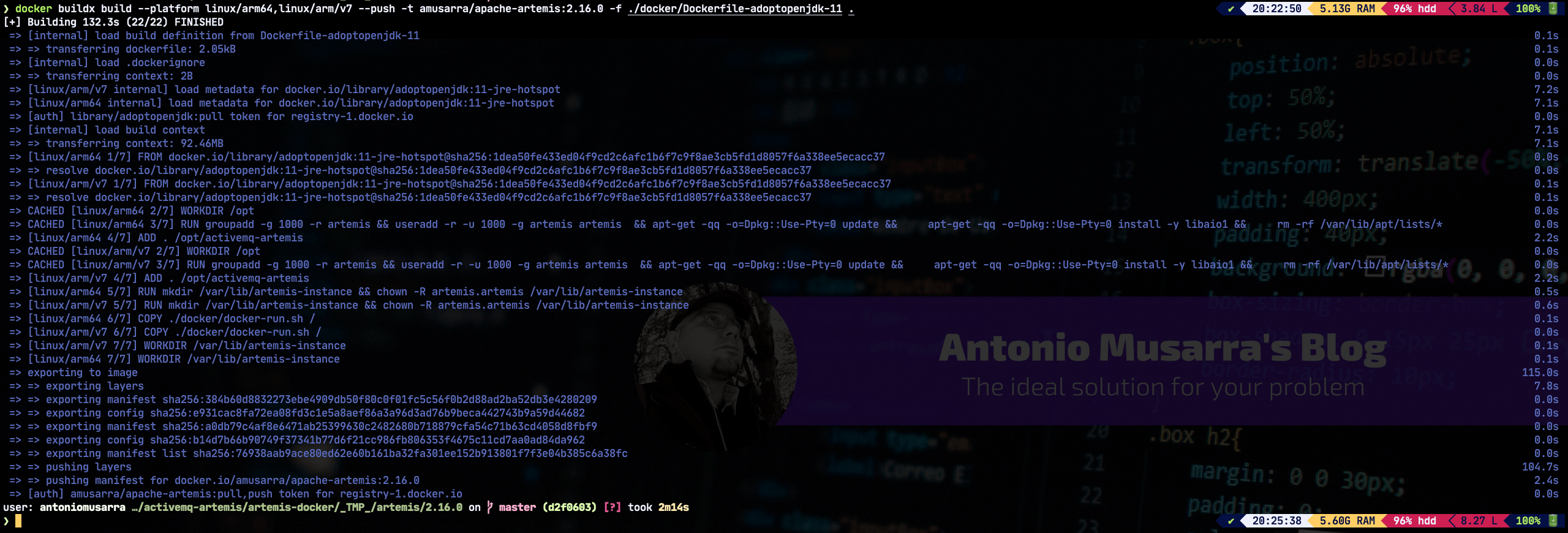Click the 8.27 L load segment
Screen dimensions: 1568x533
[x=1479, y=521]
